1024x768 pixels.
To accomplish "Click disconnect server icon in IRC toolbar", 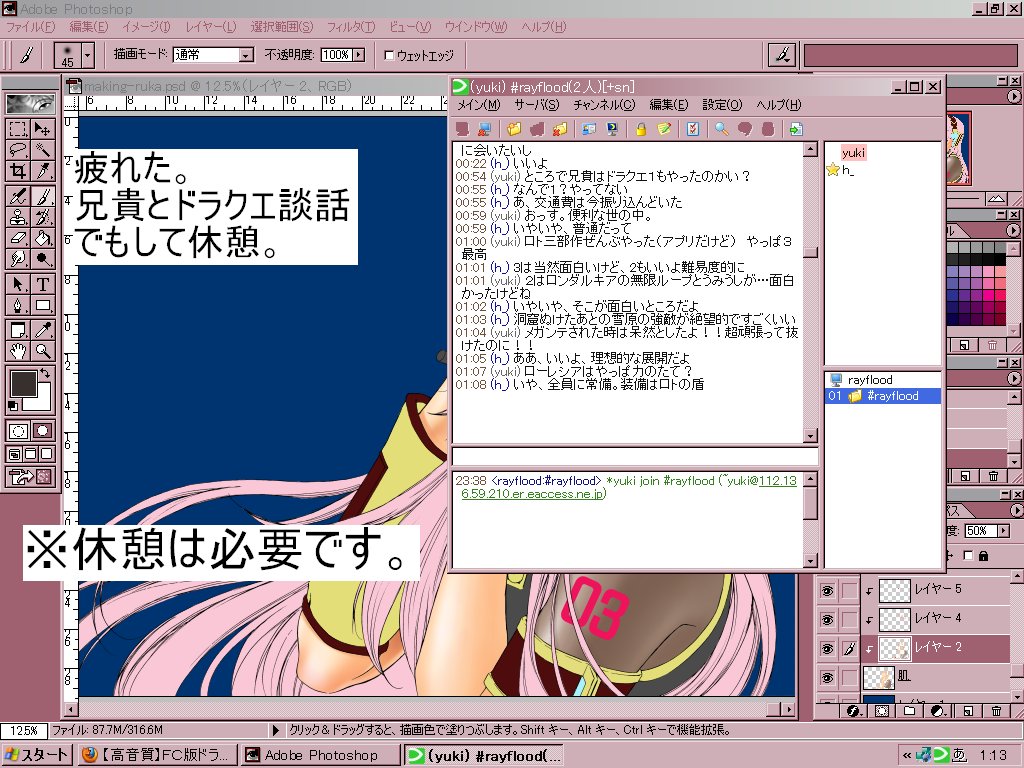I will pos(484,129).
